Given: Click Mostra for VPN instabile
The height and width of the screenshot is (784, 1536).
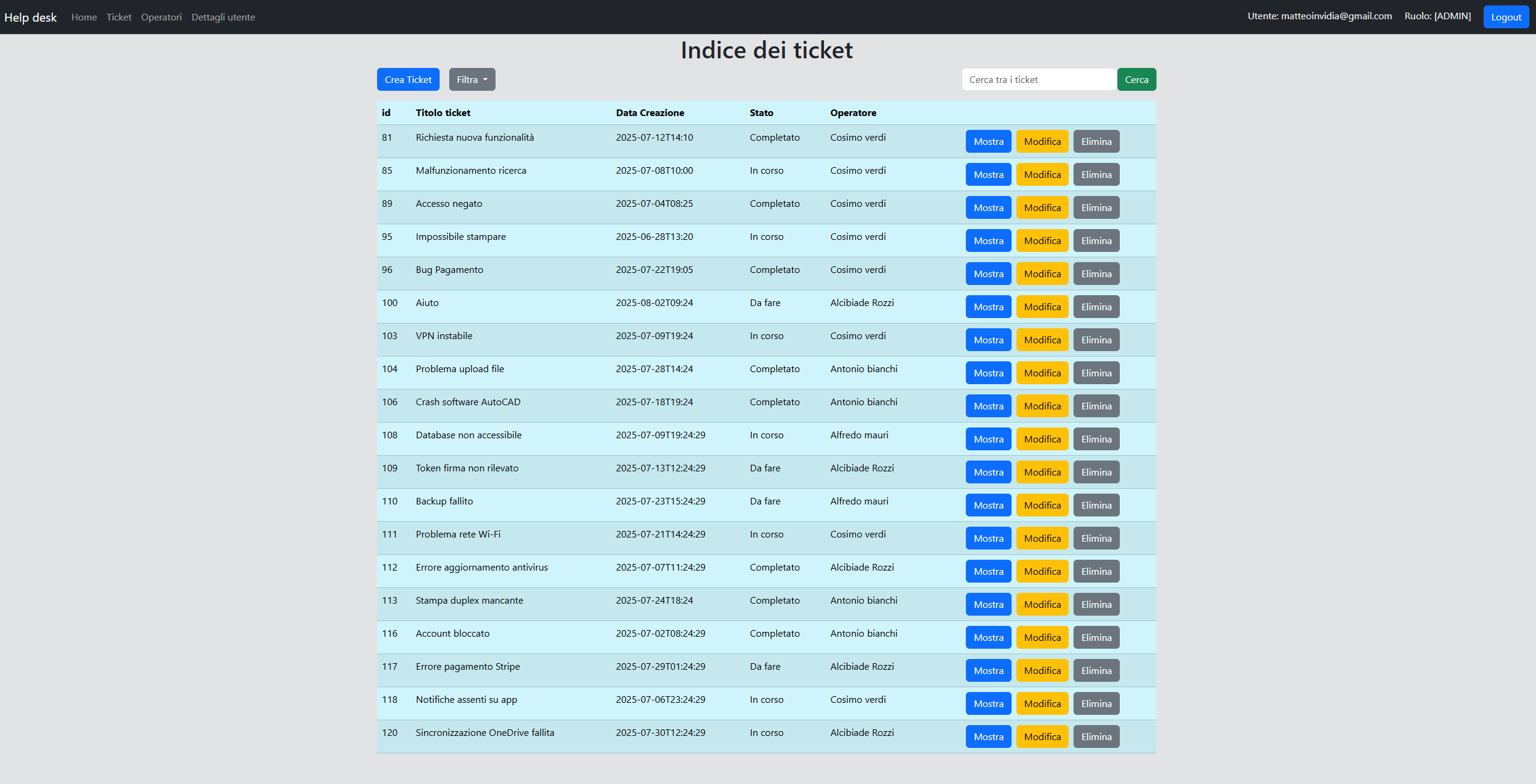Looking at the screenshot, I should coord(988,340).
